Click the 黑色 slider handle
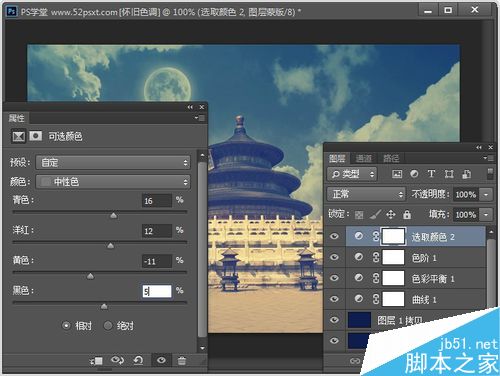The image size is (500, 376). tap(104, 306)
